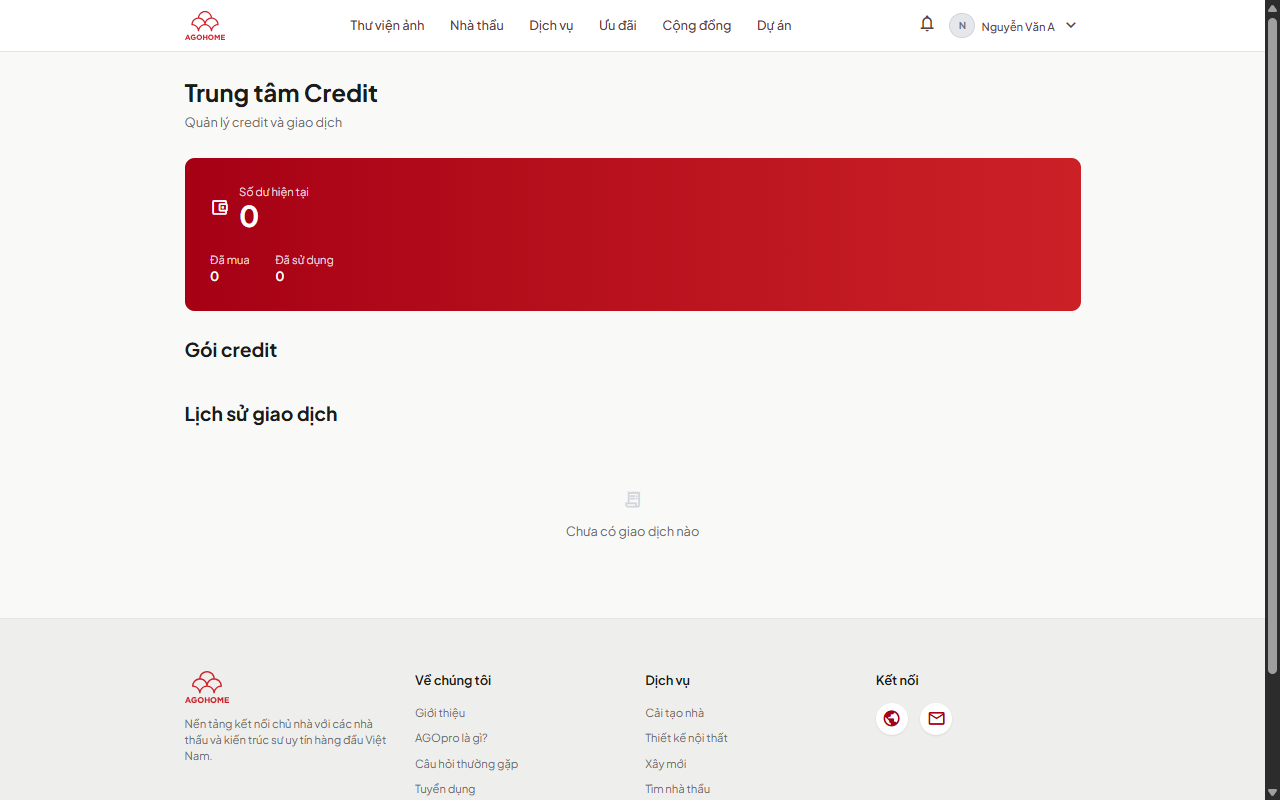
Task: Open the Thư viện ảnh menu
Action: pyautogui.click(x=387, y=26)
